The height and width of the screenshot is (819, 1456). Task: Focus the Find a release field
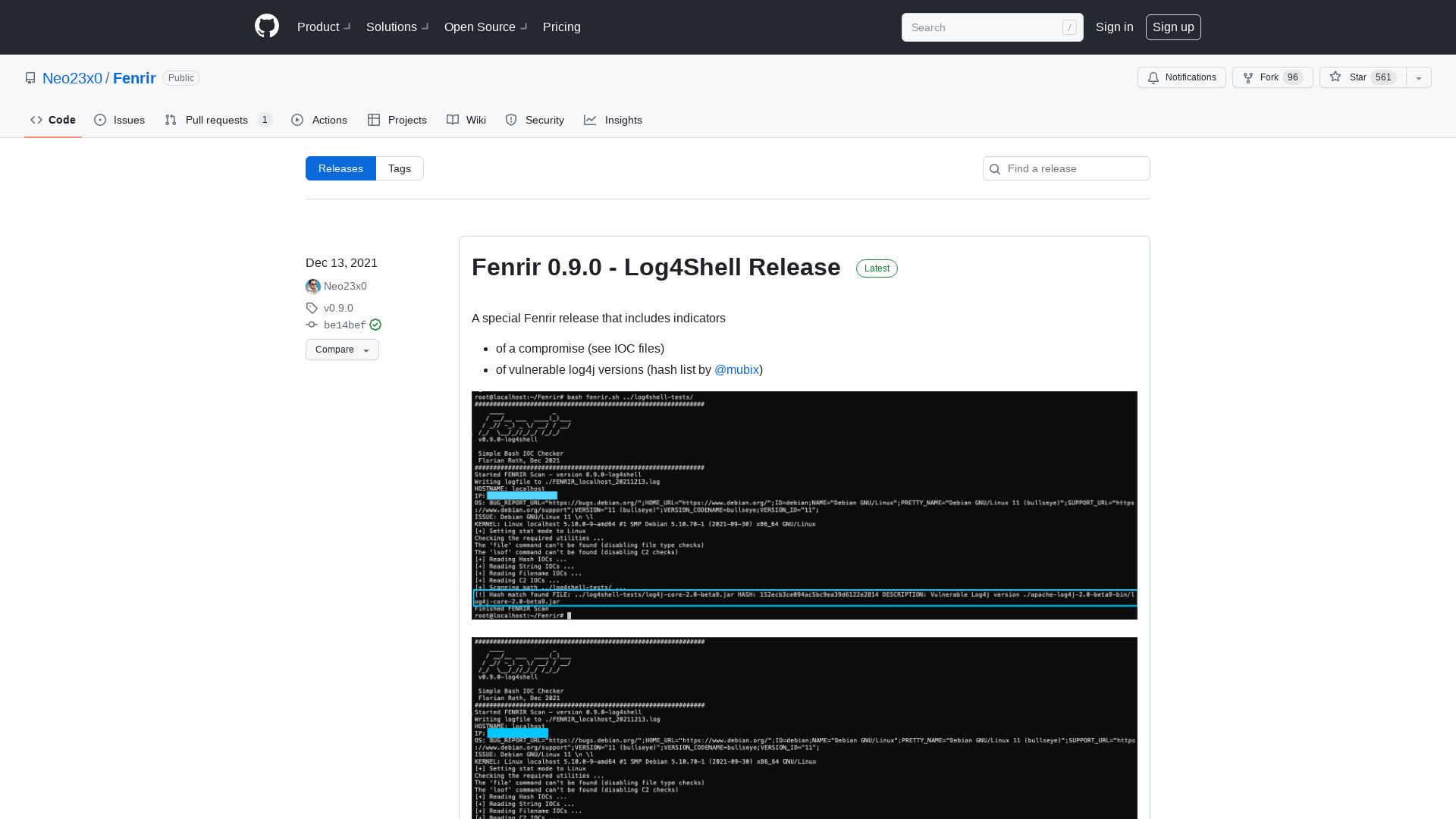click(x=1066, y=168)
